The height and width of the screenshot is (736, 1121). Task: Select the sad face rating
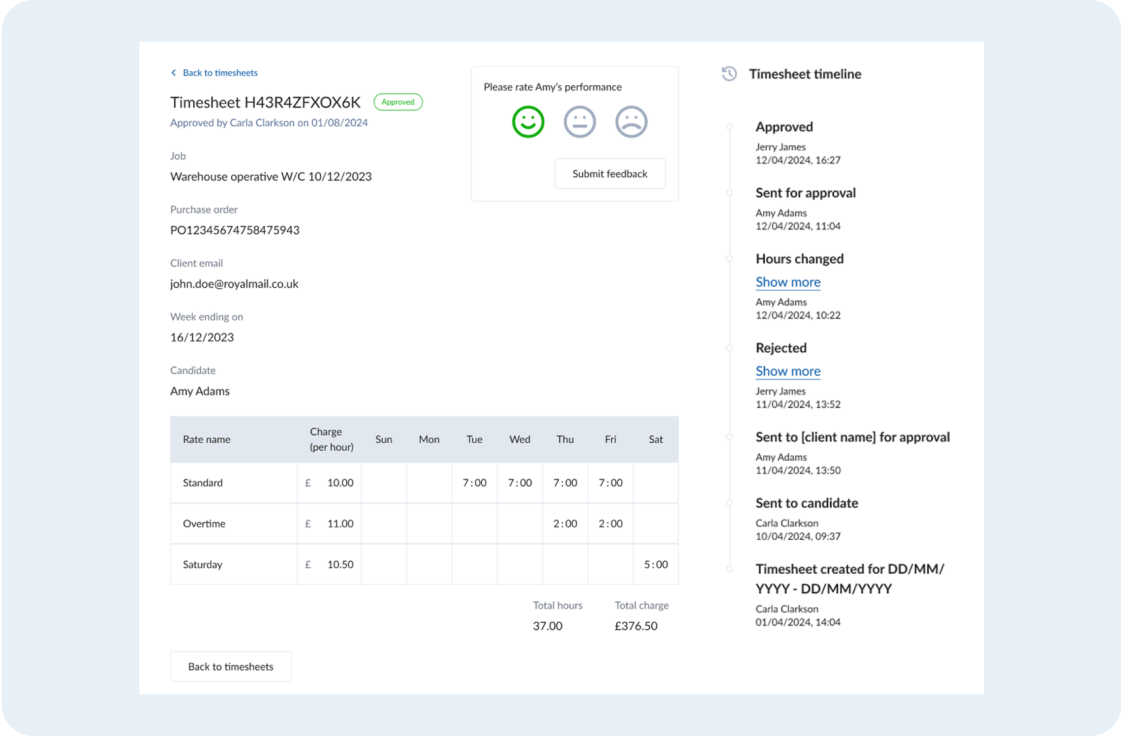tap(631, 122)
